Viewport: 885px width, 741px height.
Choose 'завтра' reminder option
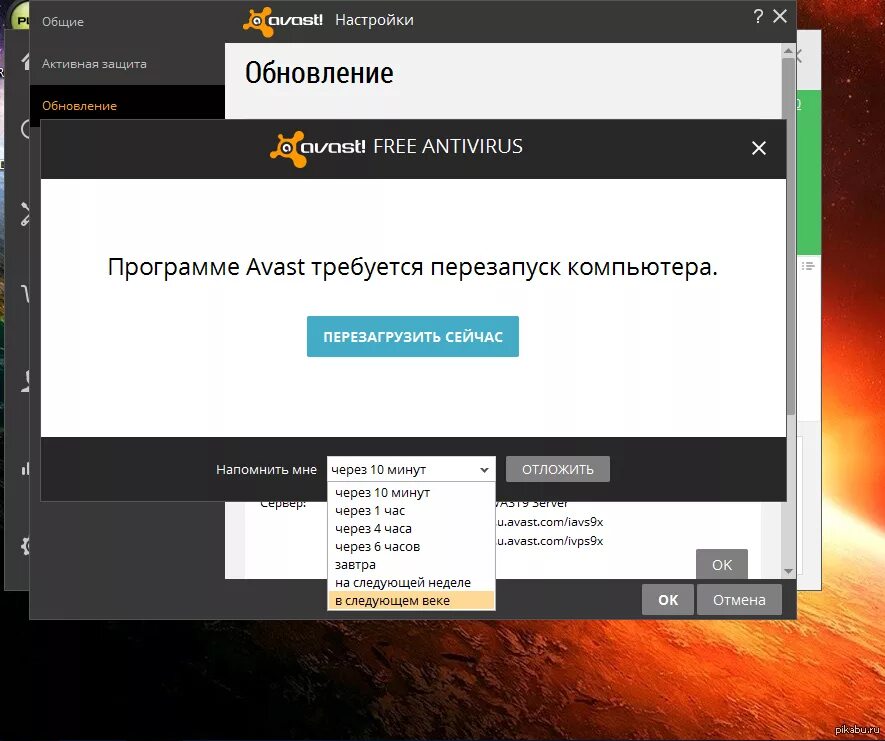coord(411,565)
